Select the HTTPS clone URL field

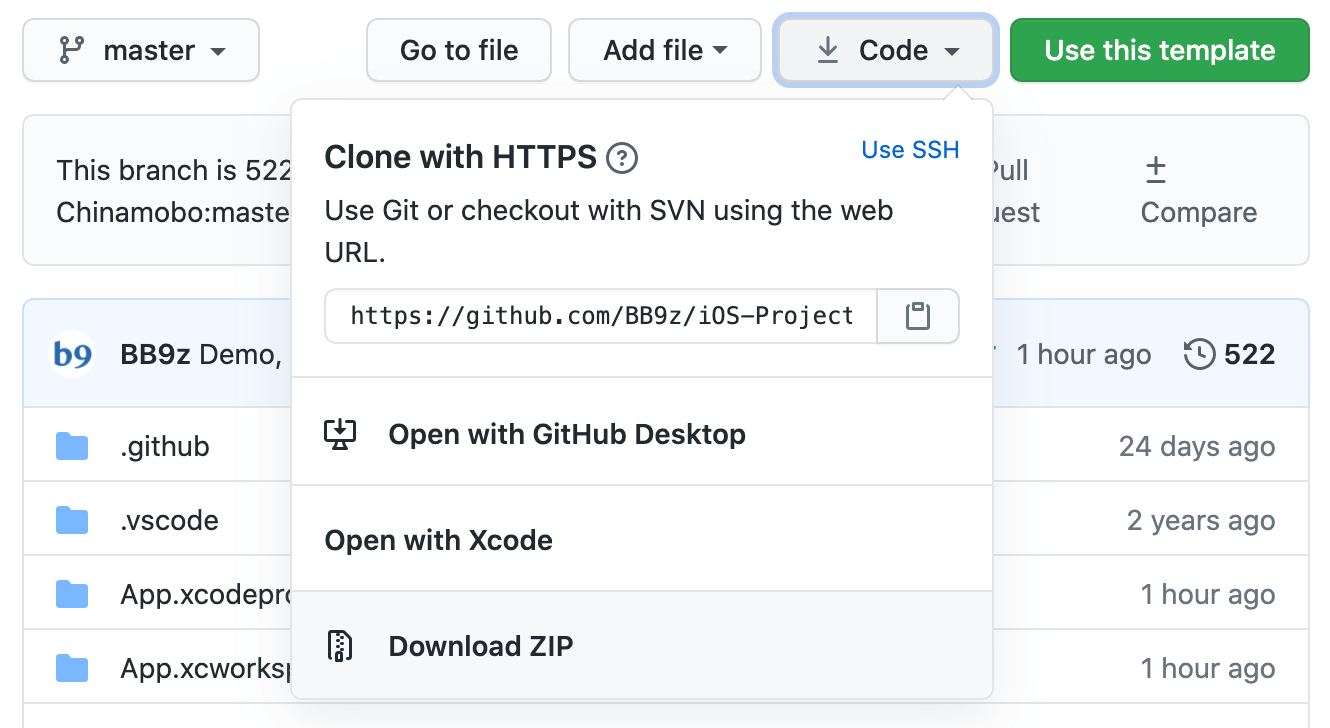601,317
